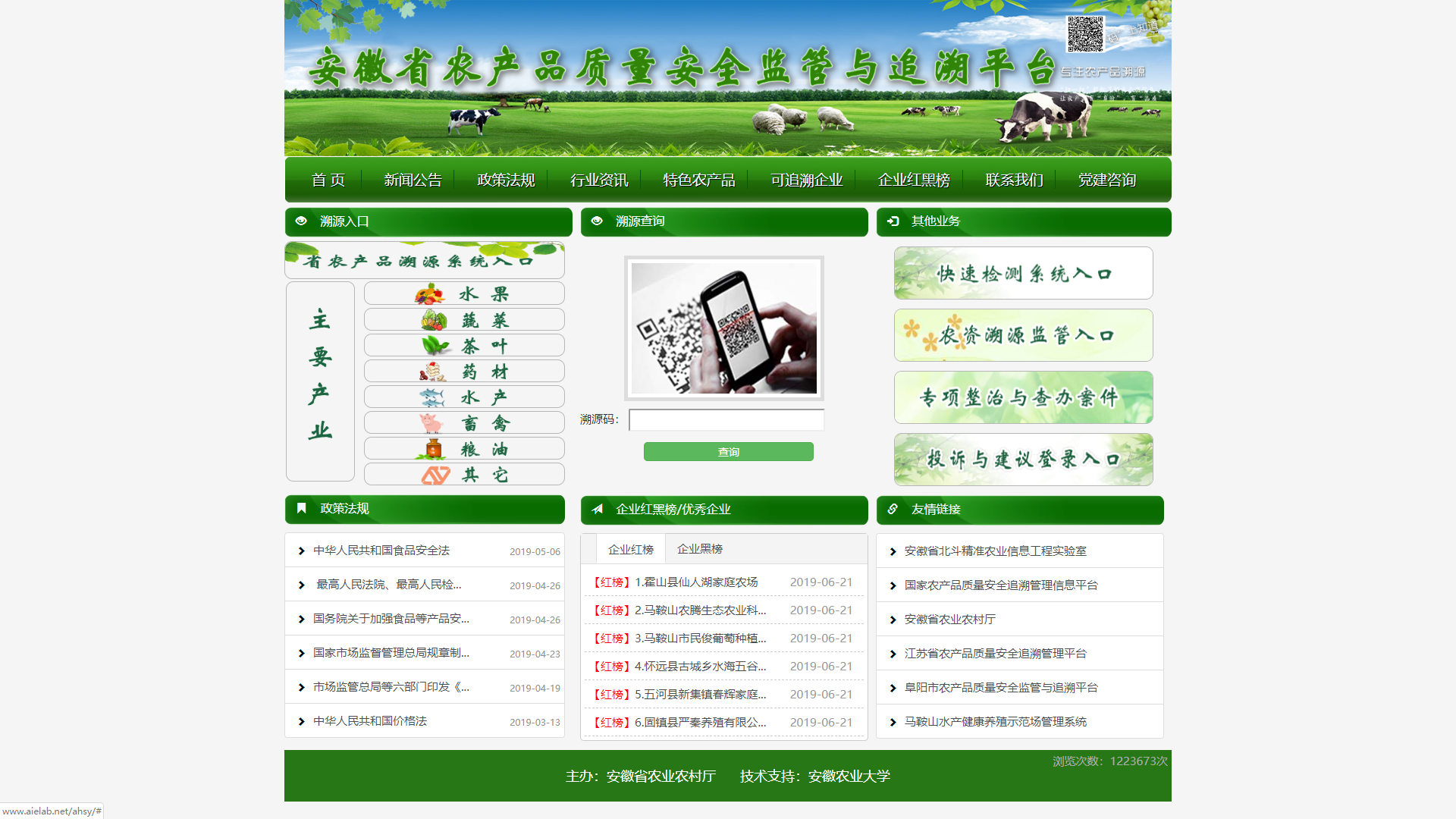The height and width of the screenshot is (819, 1456).
Task: Click the bookmark icon in 政策法规 panel header
Action: 301,508
